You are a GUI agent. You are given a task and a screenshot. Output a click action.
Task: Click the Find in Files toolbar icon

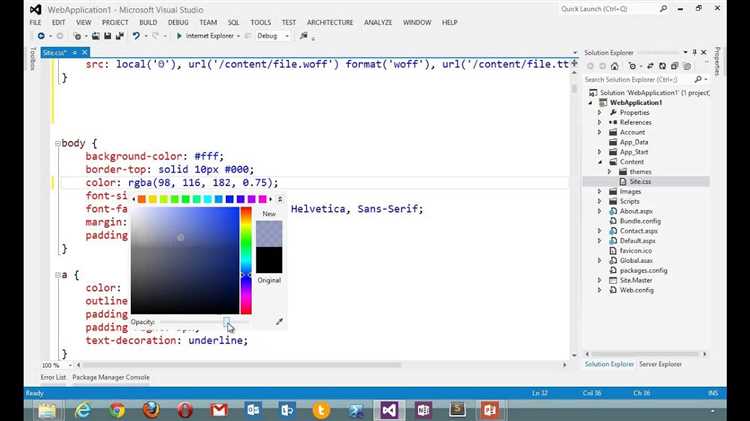(304, 36)
